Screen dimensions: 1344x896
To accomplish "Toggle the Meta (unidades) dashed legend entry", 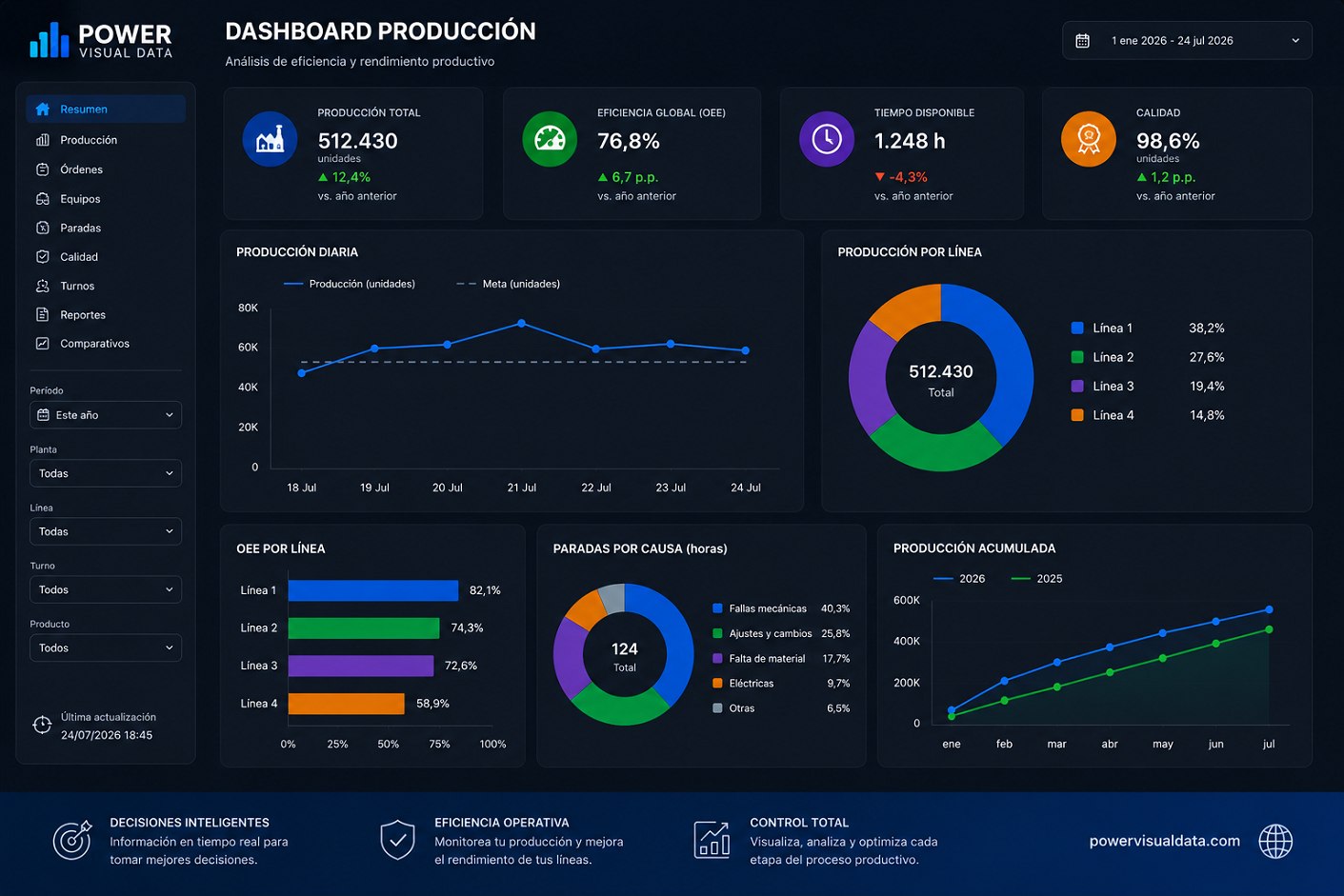I will (508, 284).
